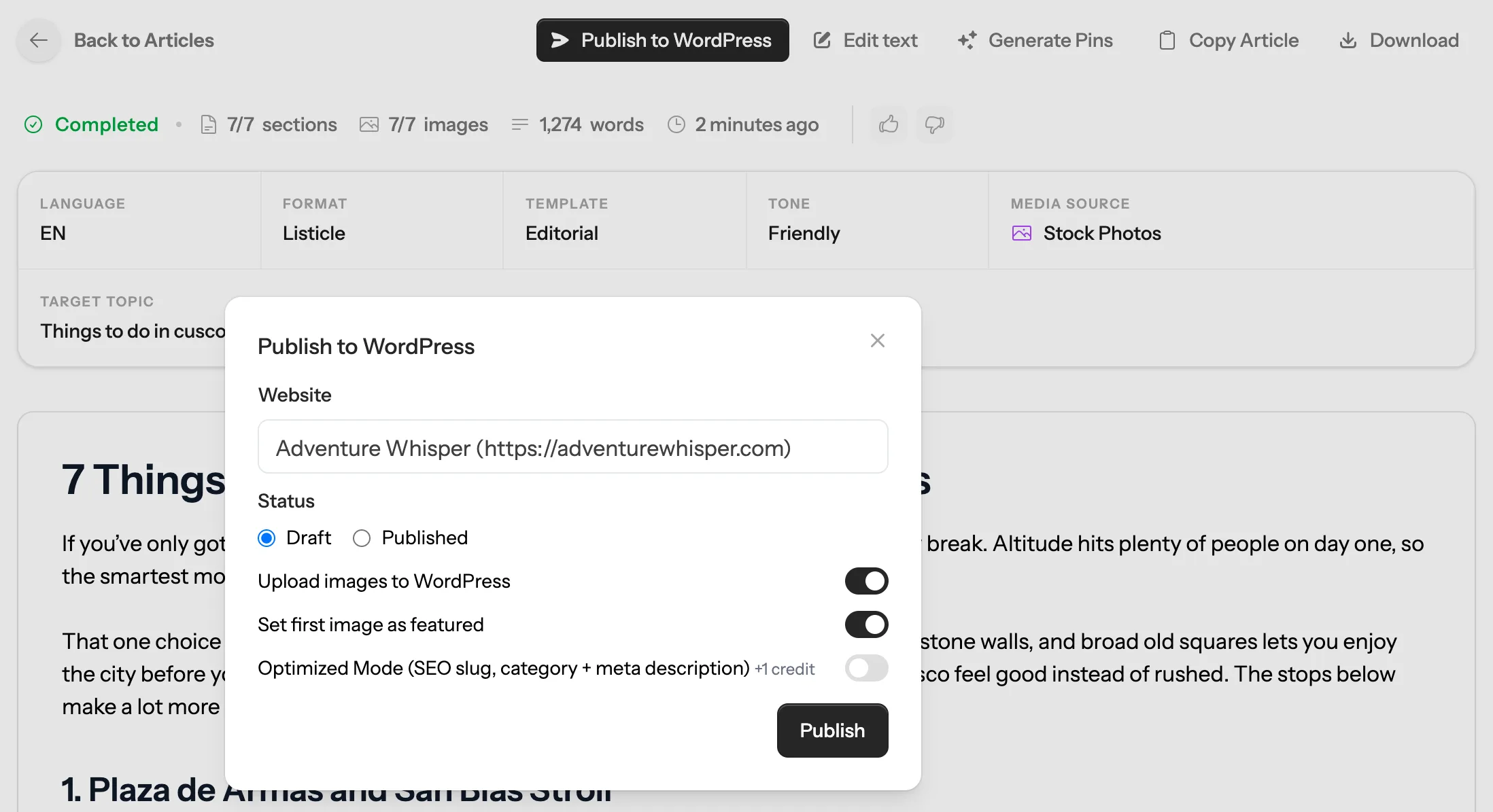Click the Download button

coord(1398,40)
